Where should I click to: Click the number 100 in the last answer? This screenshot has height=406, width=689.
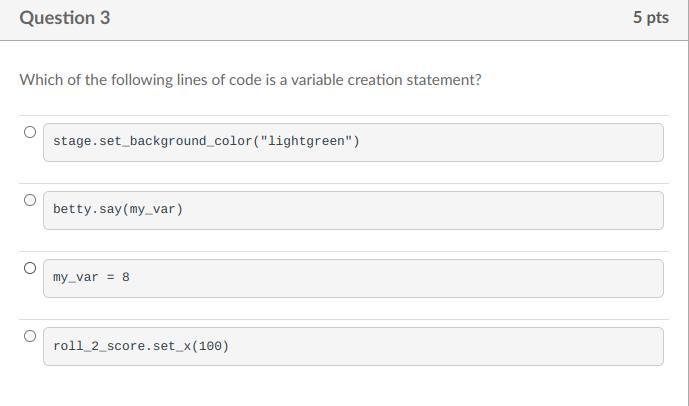click(209, 346)
